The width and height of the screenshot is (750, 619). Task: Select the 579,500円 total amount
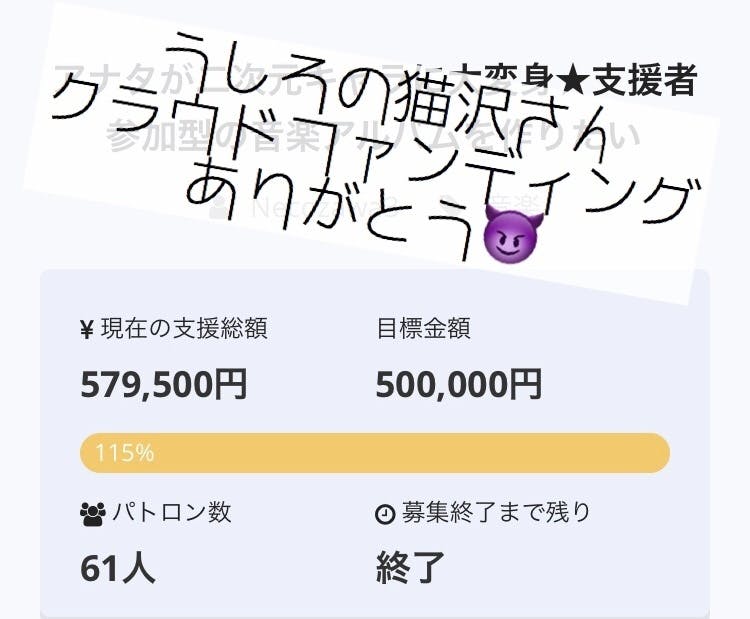coord(164,383)
